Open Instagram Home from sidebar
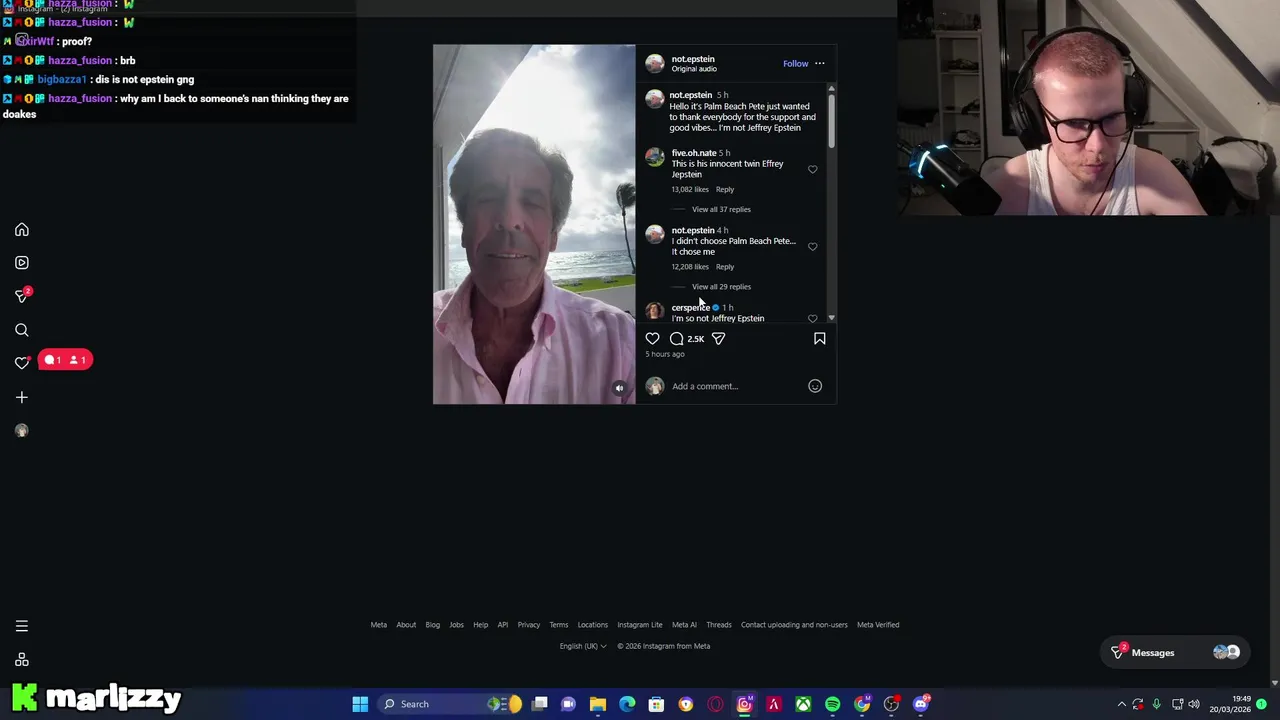 21,230
